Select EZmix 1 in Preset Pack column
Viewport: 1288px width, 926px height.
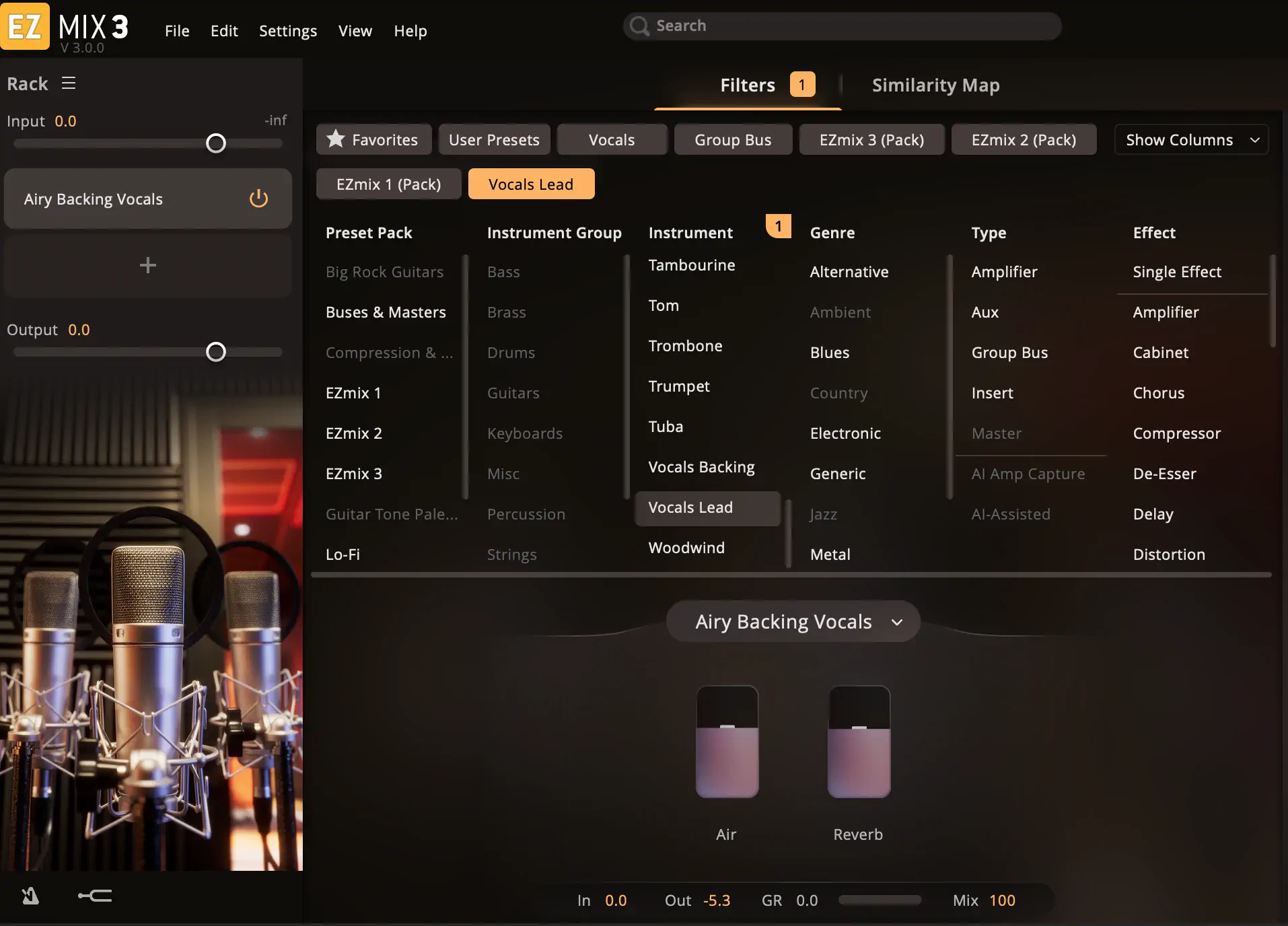353,393
